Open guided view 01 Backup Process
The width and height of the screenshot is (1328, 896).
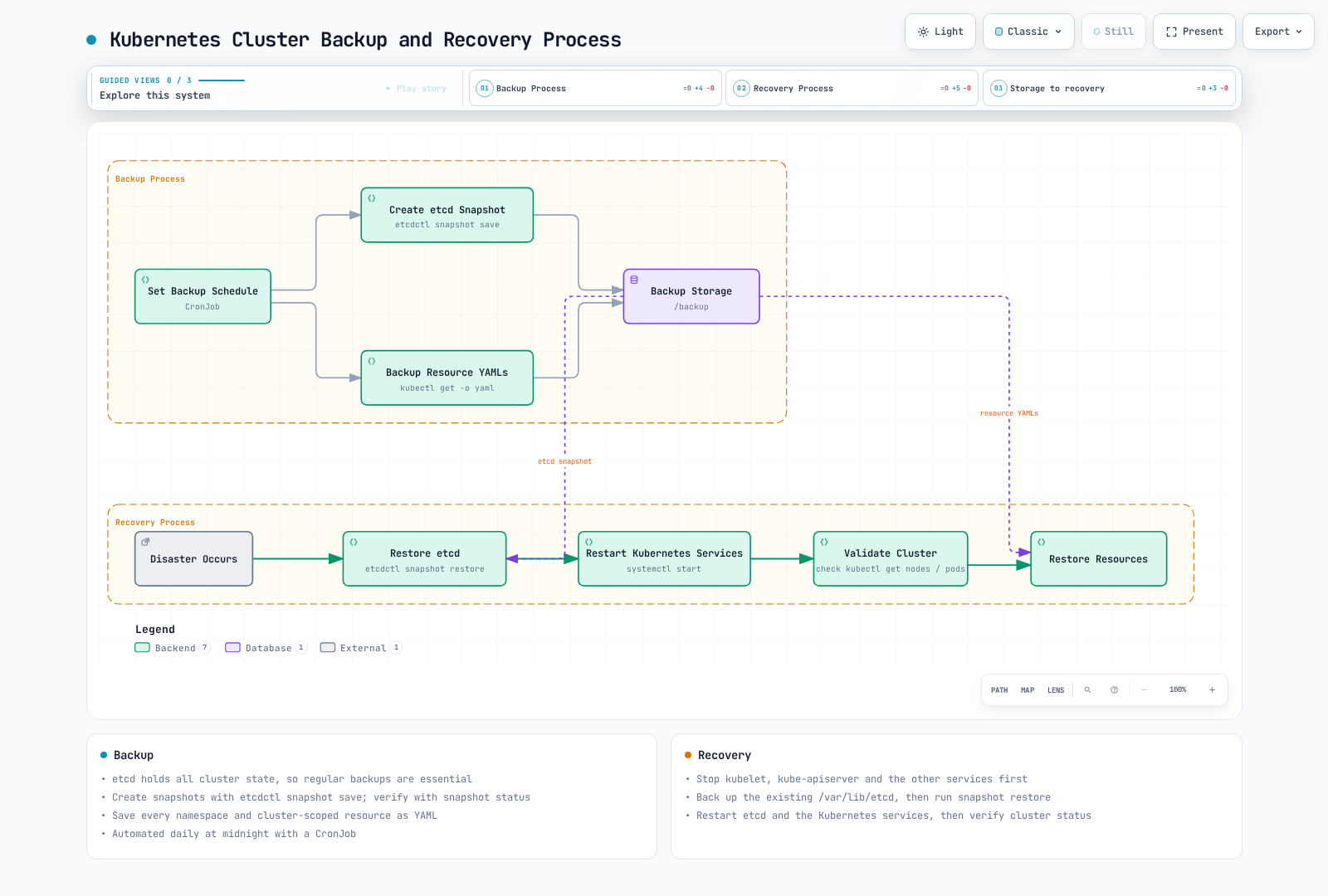tap(595, 88)
